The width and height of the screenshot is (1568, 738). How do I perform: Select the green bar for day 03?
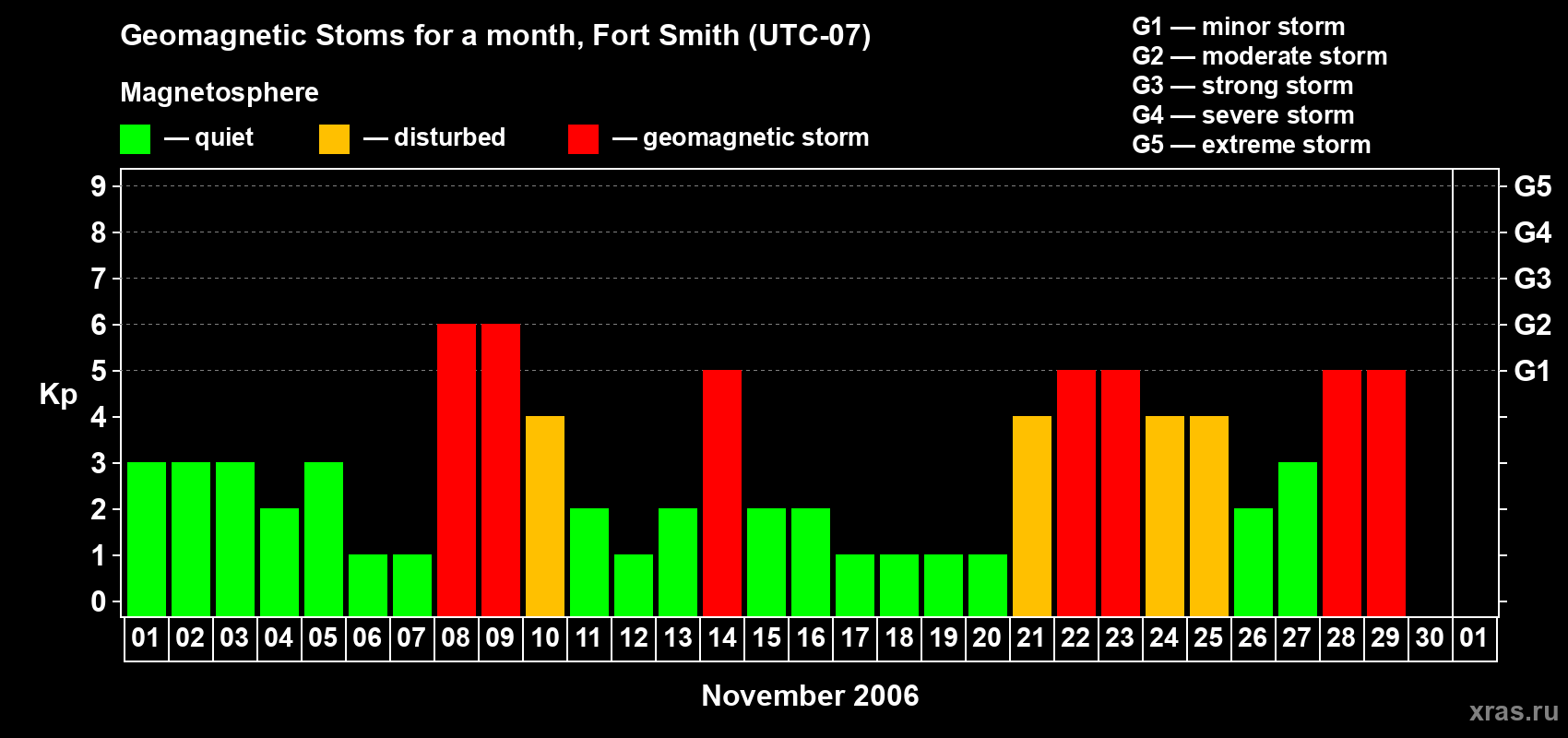pos(235,539)
